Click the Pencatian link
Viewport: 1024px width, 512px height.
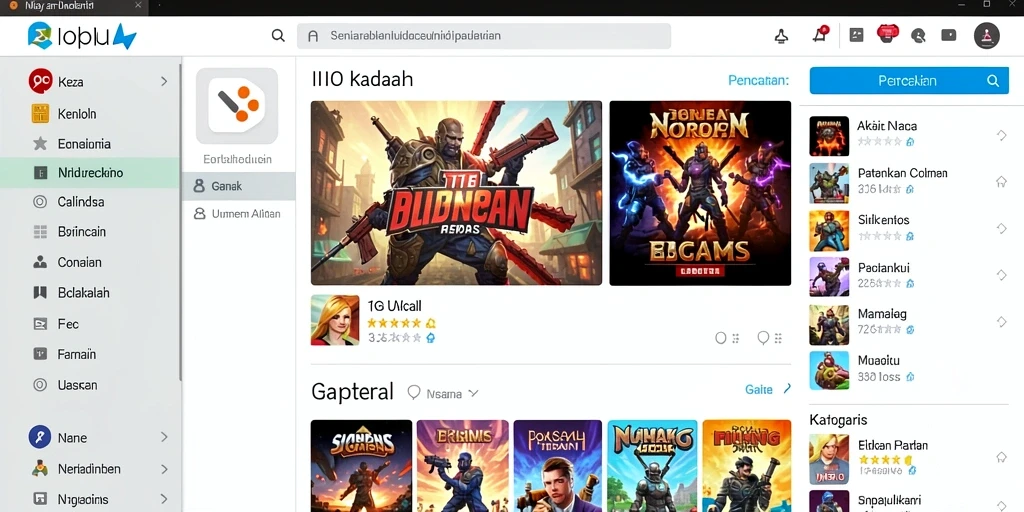(x=758, y=81)
